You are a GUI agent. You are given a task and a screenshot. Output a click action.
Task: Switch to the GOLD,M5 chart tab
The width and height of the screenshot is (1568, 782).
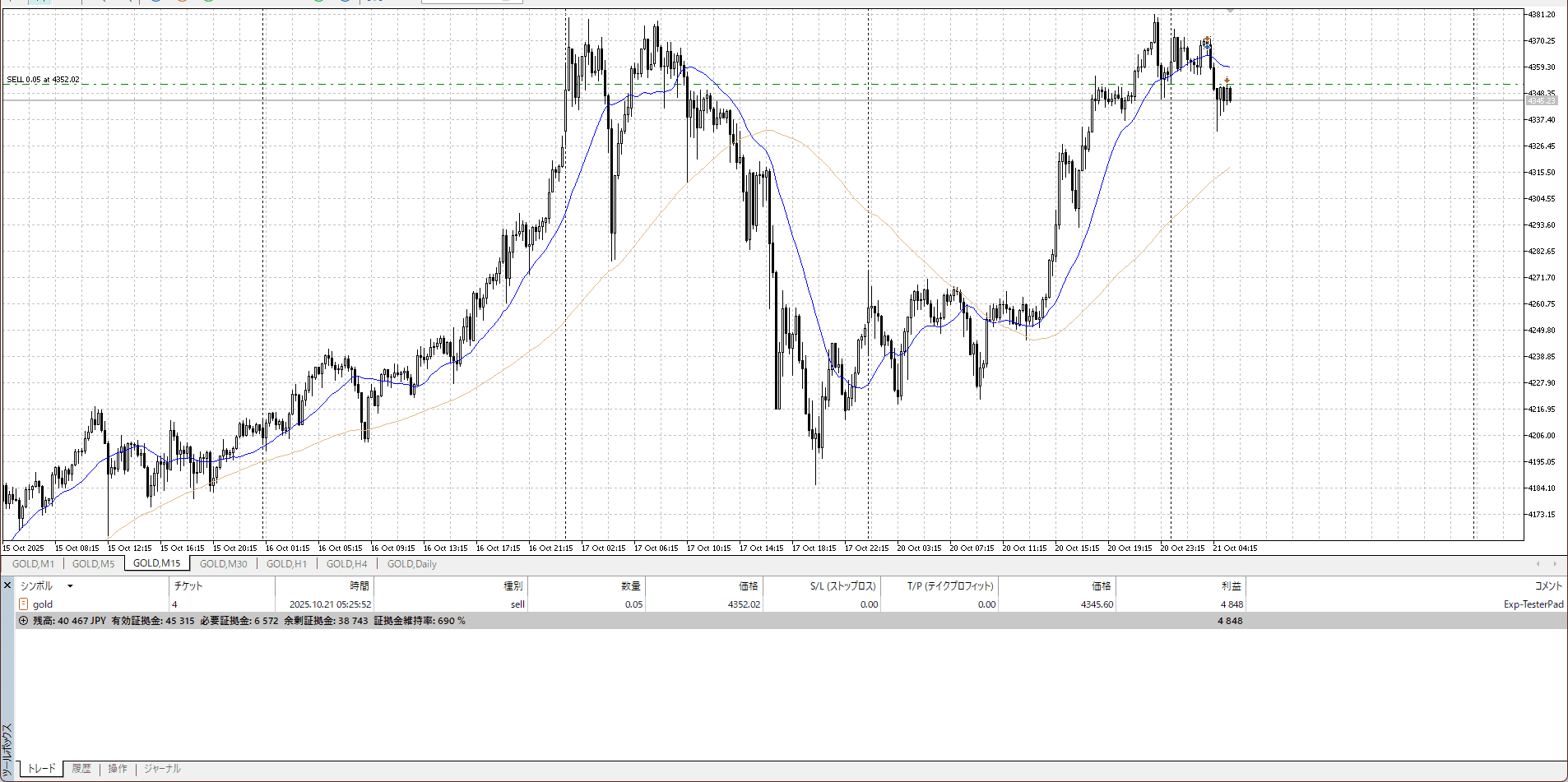(x=93, y=564)
